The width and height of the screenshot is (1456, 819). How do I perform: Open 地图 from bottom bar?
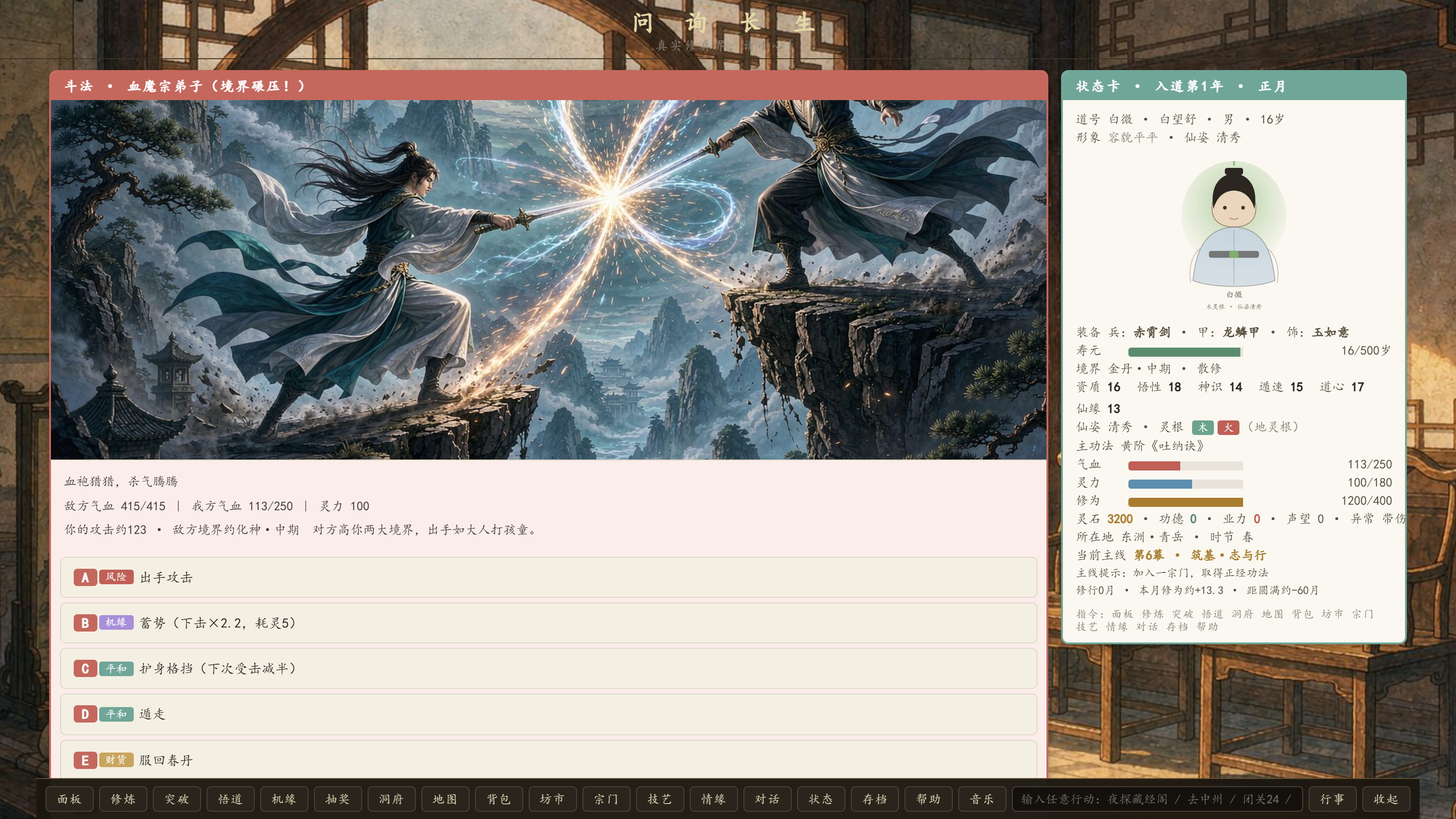tap(445, 799)
